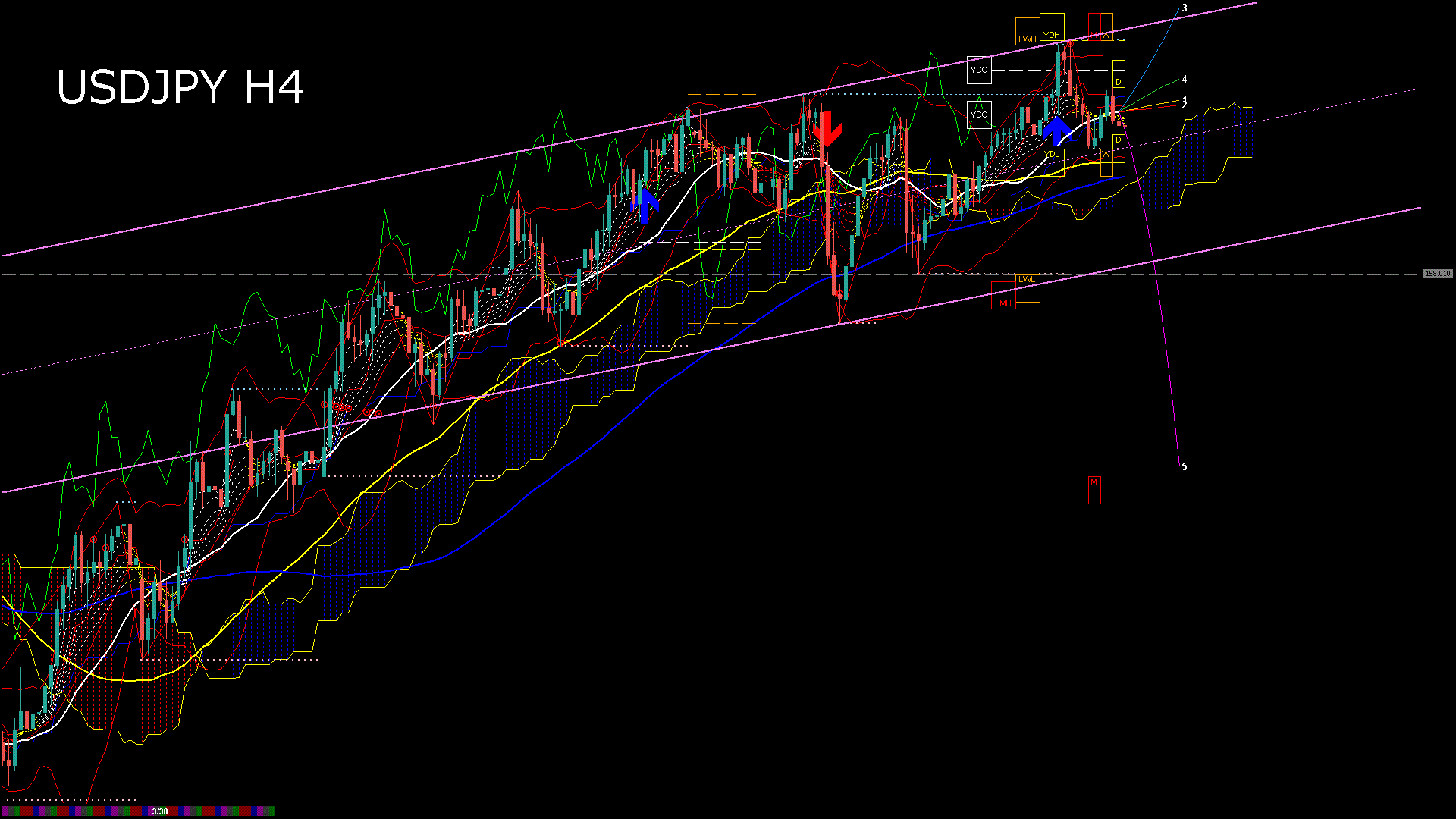Select the blue upward signal arrow near YDL

1056,130
